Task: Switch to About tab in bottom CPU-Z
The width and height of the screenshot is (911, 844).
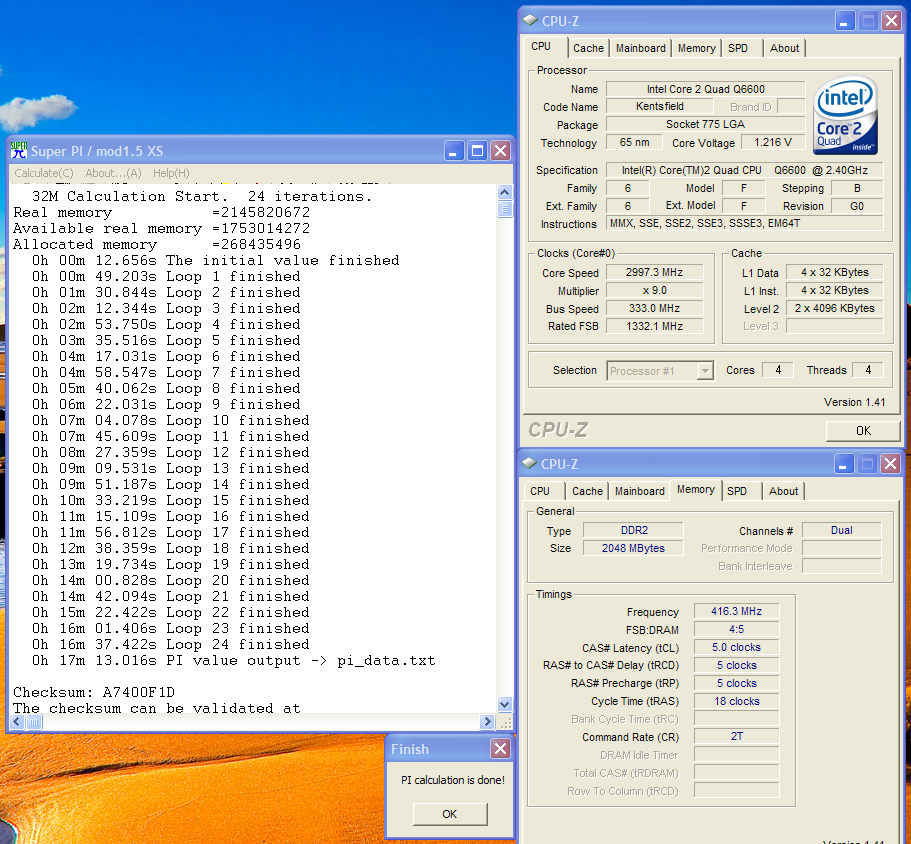Action: [783, 491]
